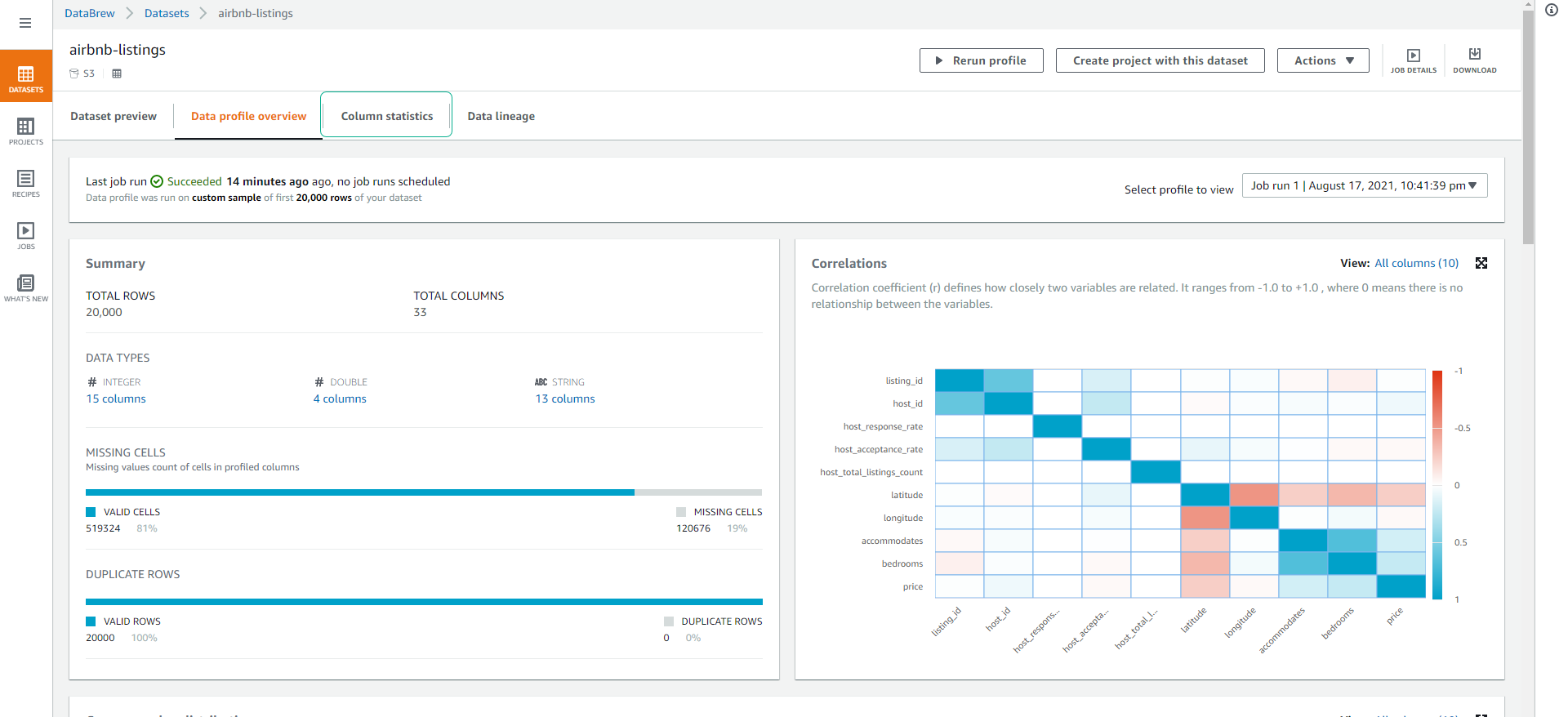The height and width of the screenshot is (717, 1568).
Task: Open the 15 columns integer link
Action: tap(116, 399)
